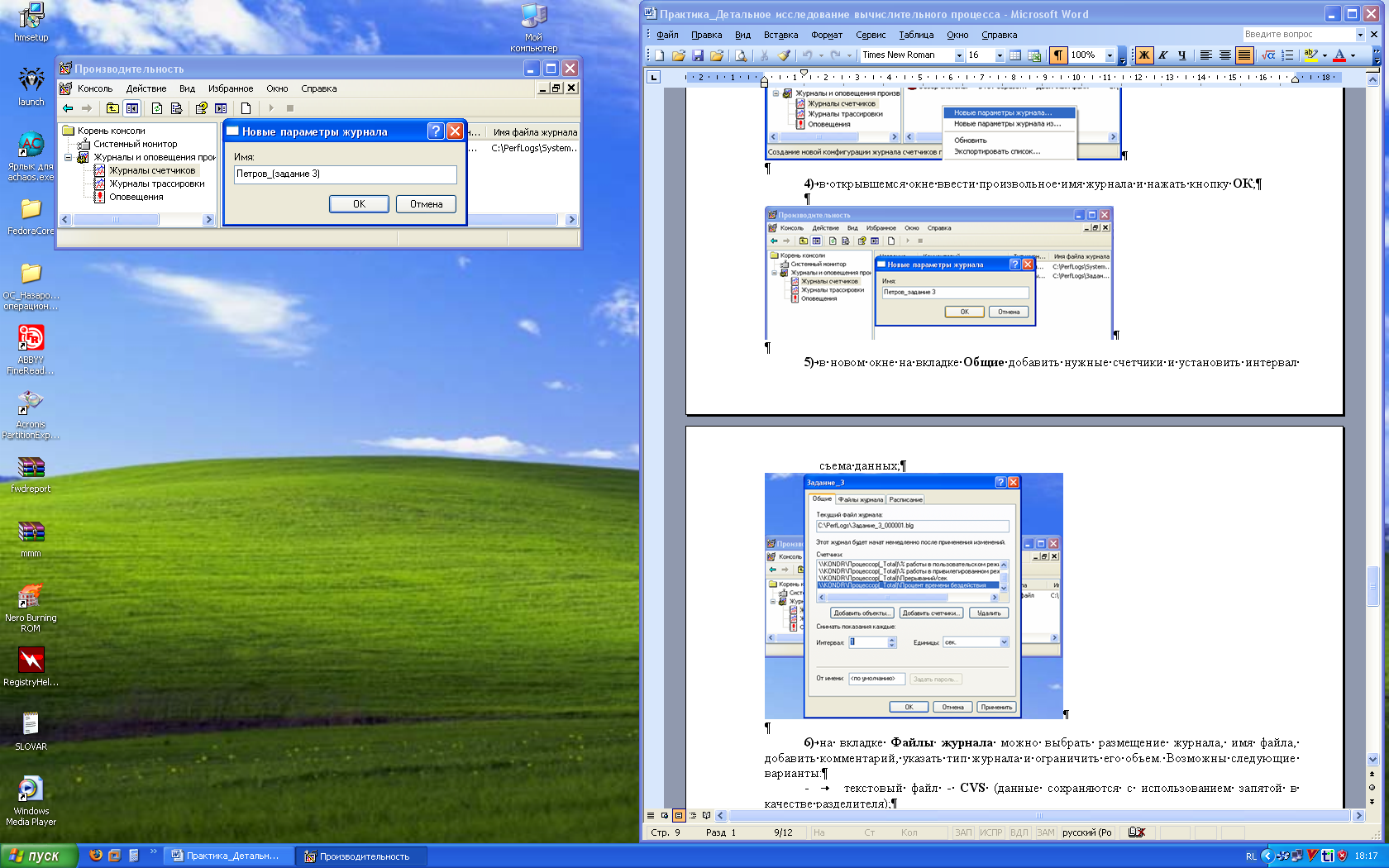Open font name dropdown Times New Roman
This screenshot has width=1389, height=868.
click(959, 55)
